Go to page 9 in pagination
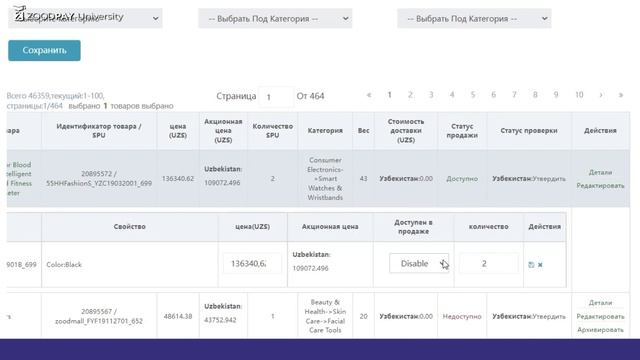This screenshot has height=360, width=640. tap(556, 95)
